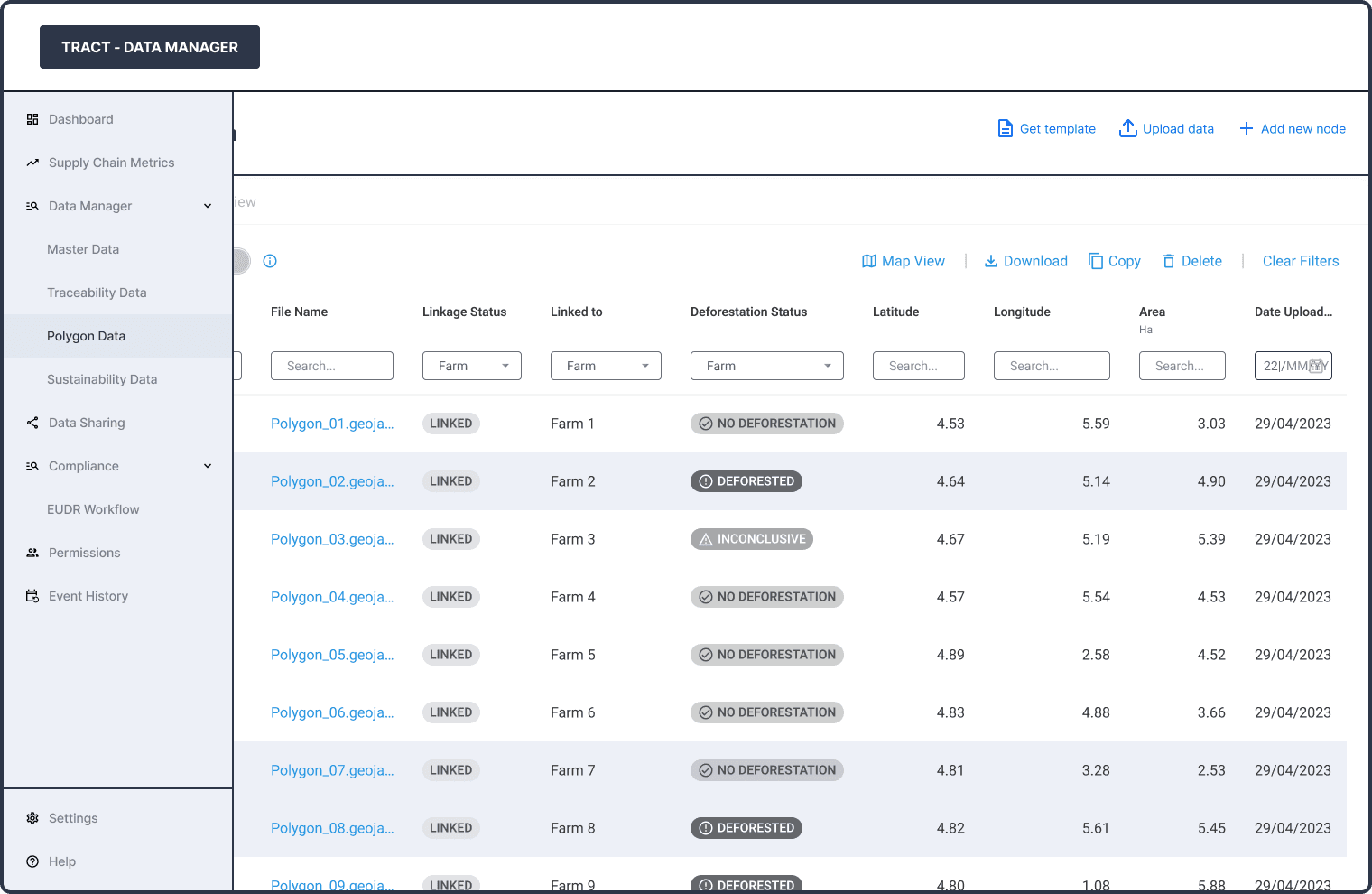Open the Deforestation Status filter dropdown
The image size is (1372, 894).
point(767,366)
